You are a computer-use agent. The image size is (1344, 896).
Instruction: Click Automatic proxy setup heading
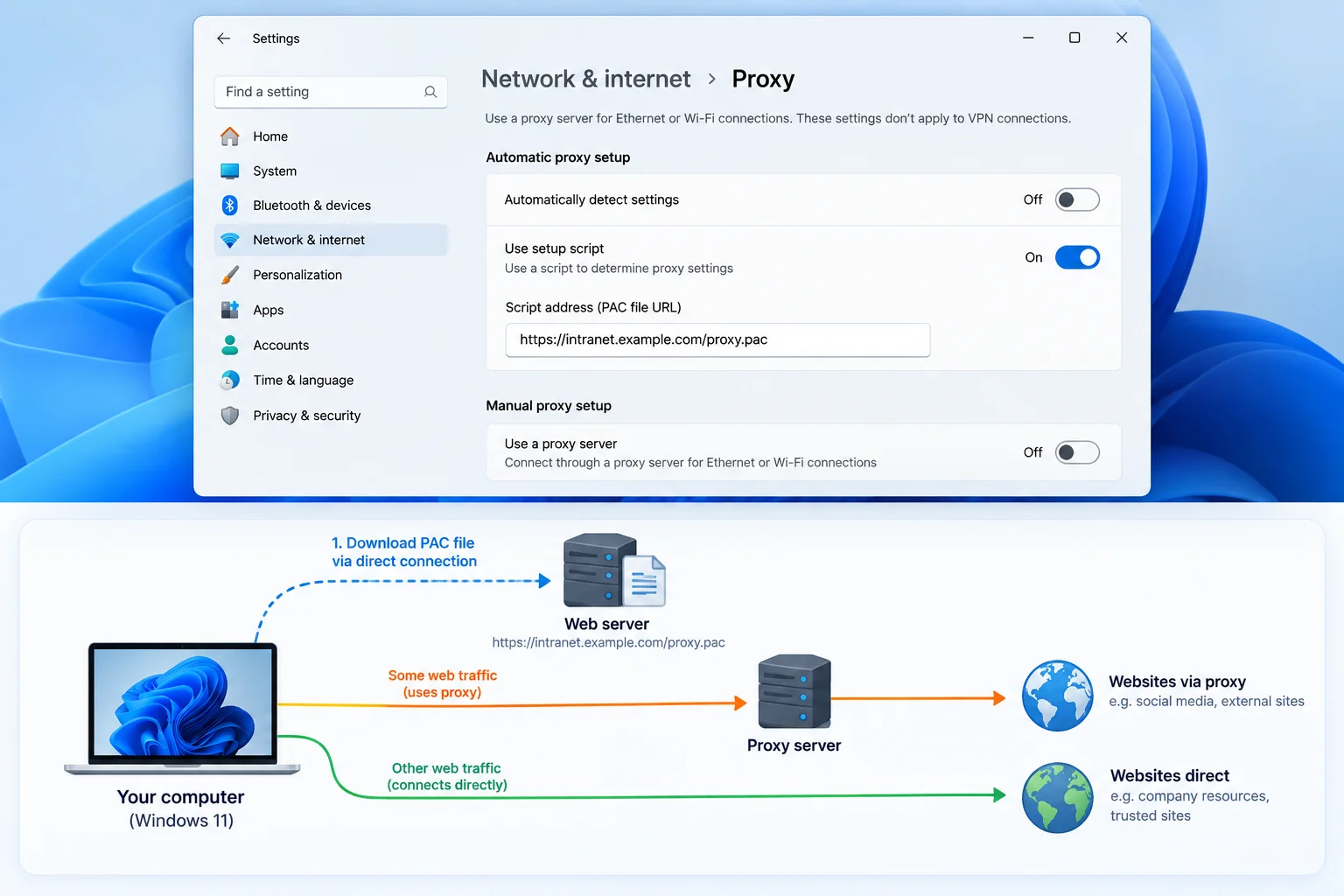[x=558, y=157]
